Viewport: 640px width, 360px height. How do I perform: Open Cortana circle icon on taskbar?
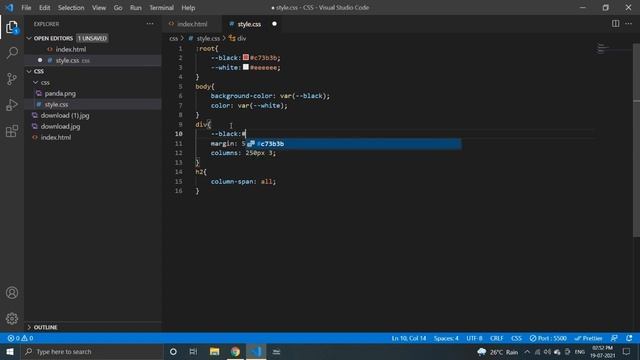(173, 351)
